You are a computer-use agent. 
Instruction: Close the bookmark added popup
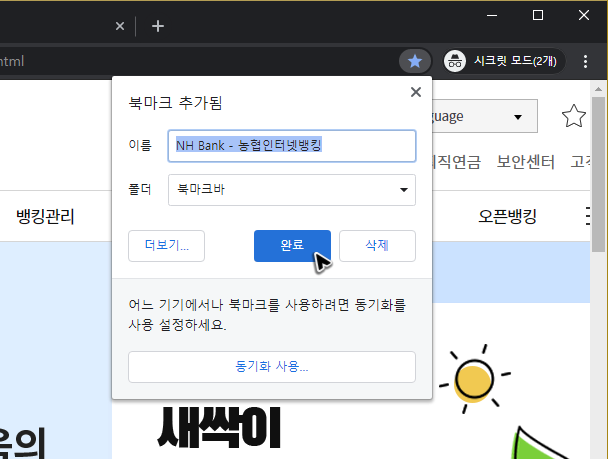pos(416,92)
